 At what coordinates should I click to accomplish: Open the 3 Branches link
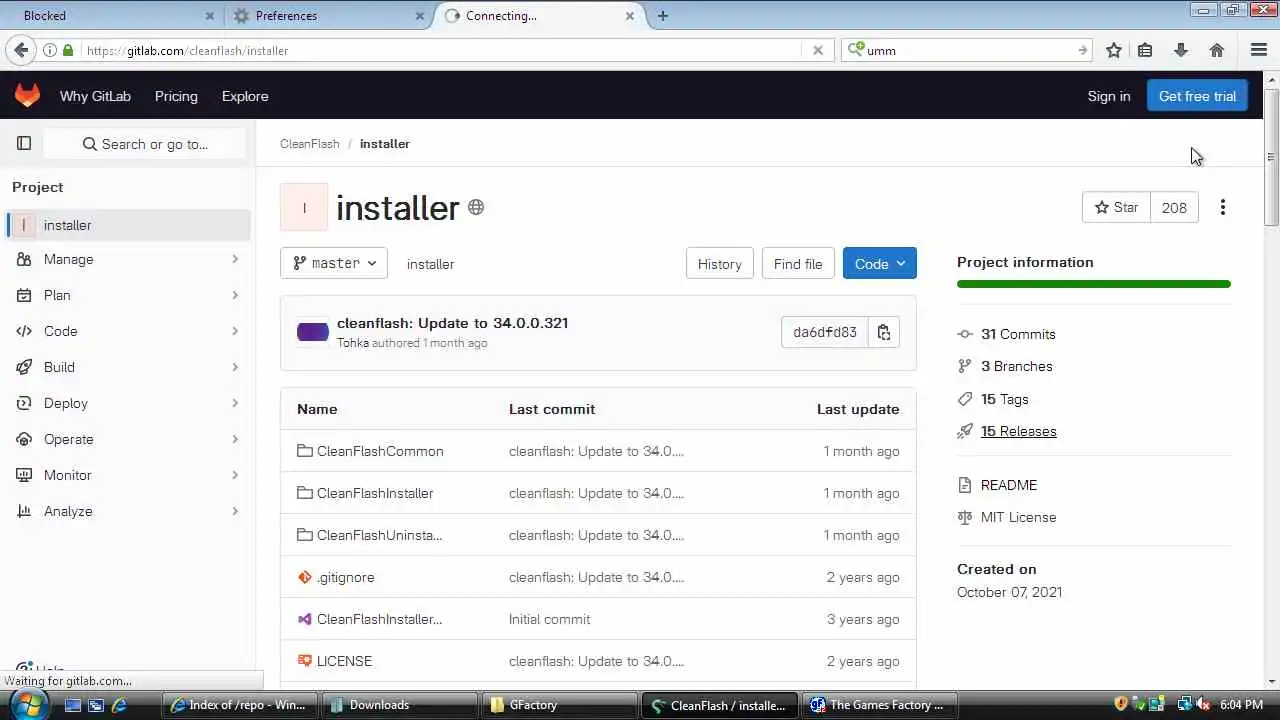(x=1016, y=366)
